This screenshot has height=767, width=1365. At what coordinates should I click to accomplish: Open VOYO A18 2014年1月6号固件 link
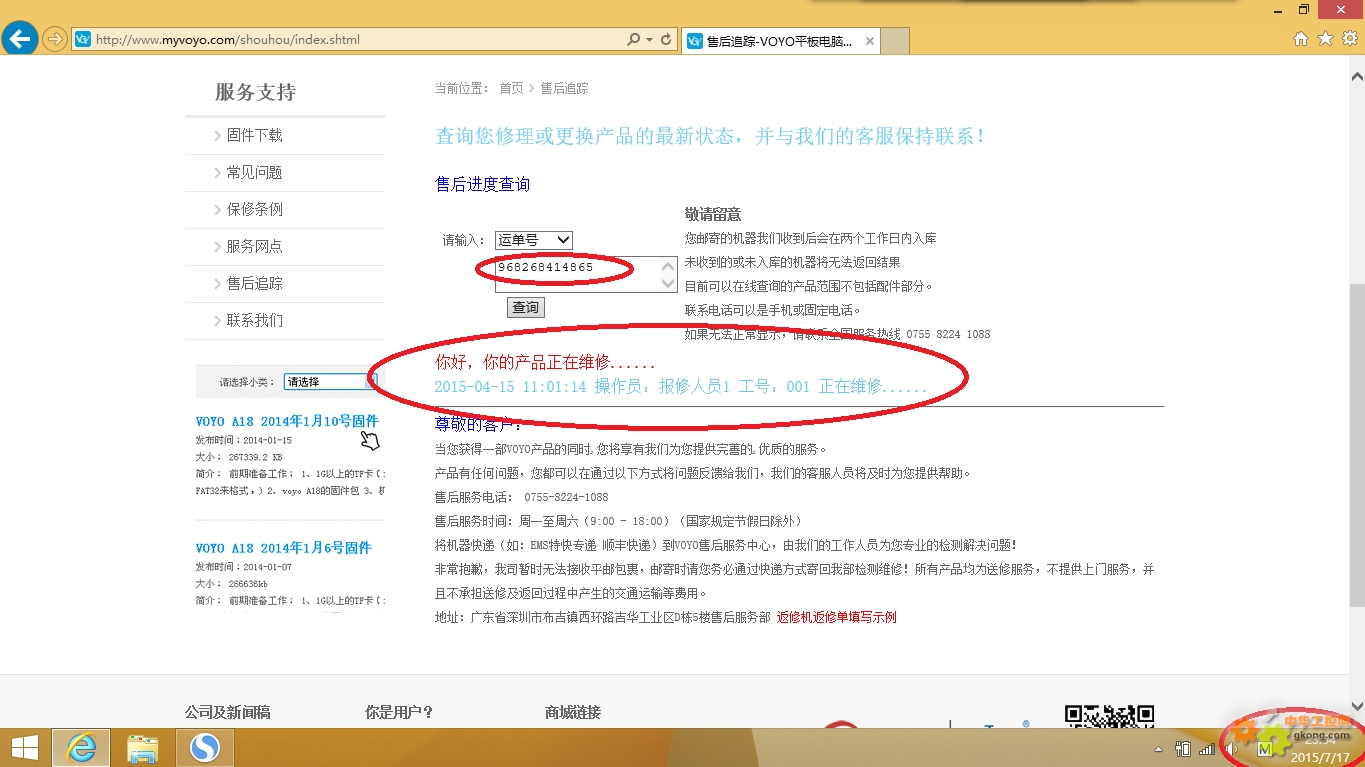coord(283,548)
